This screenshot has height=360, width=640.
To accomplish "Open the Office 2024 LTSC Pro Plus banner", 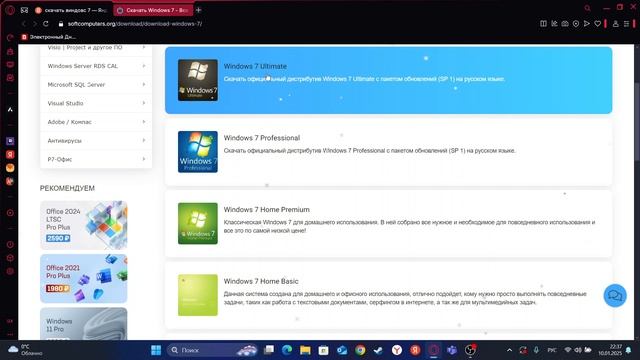I will [84, 225].
